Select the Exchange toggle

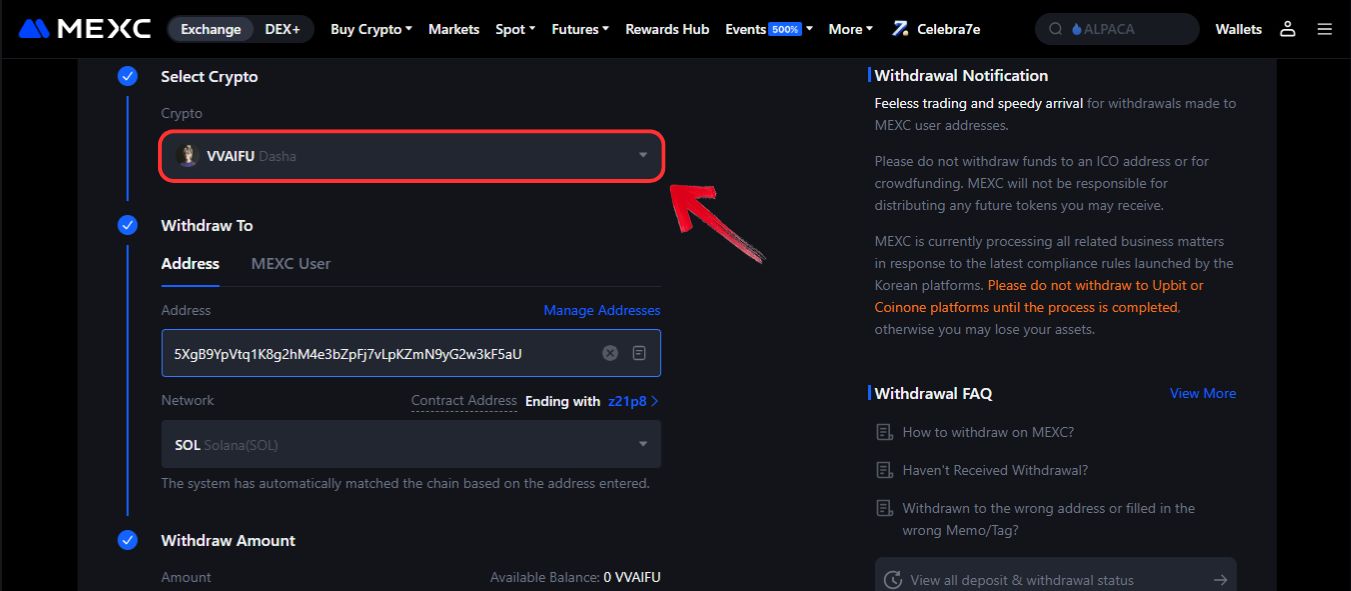point(211,29)
